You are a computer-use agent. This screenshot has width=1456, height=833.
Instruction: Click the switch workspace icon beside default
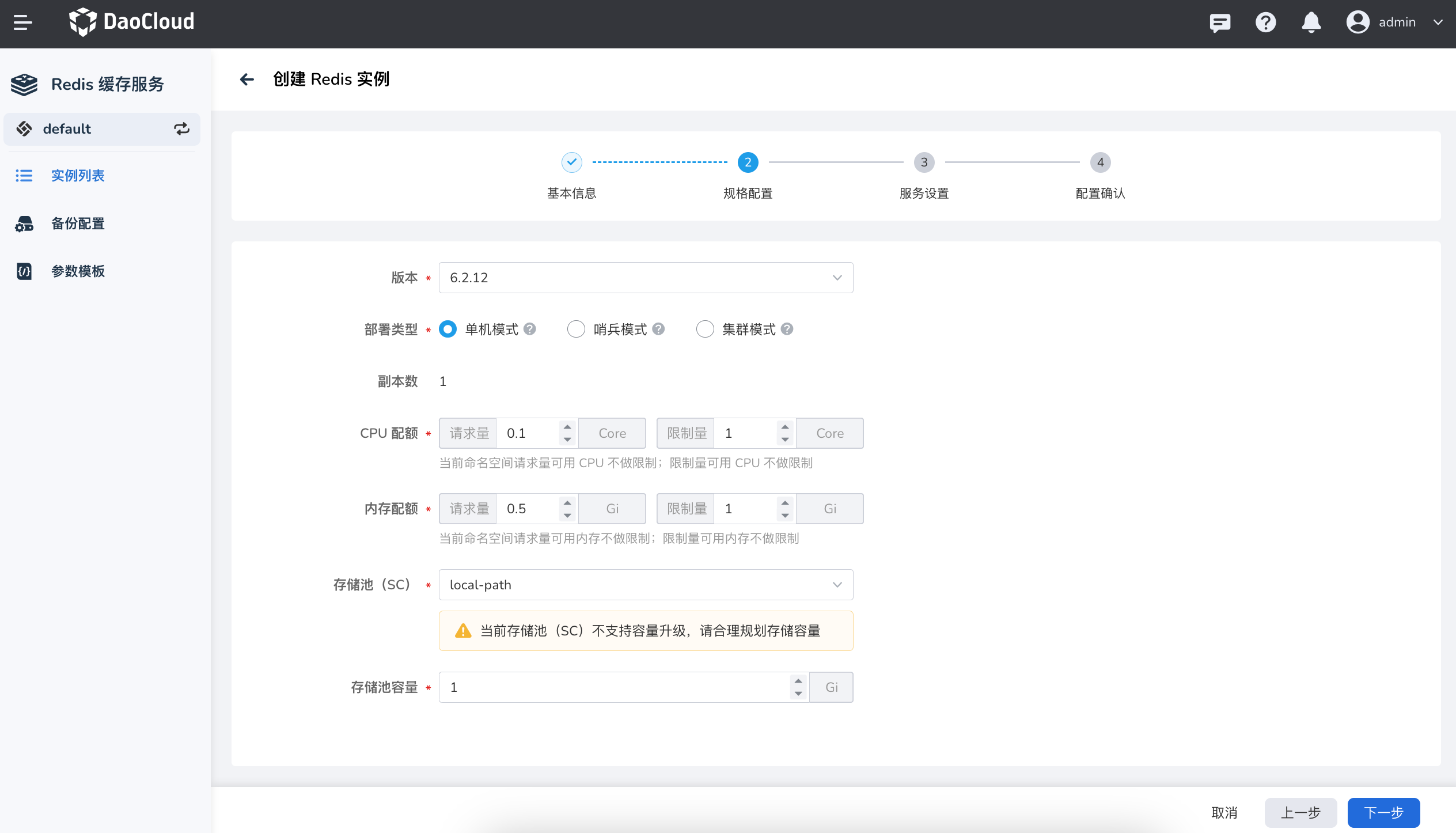click(181, 128)
